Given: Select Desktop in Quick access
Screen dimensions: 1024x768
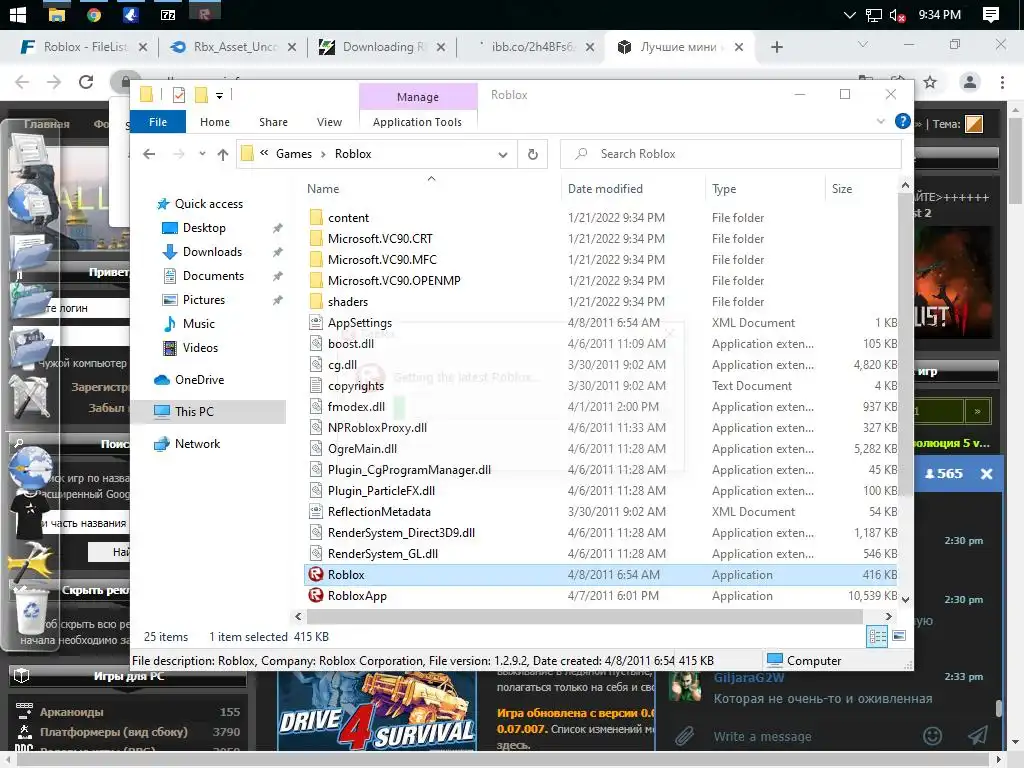Looking at the screenshot, I should click(204, 228).
